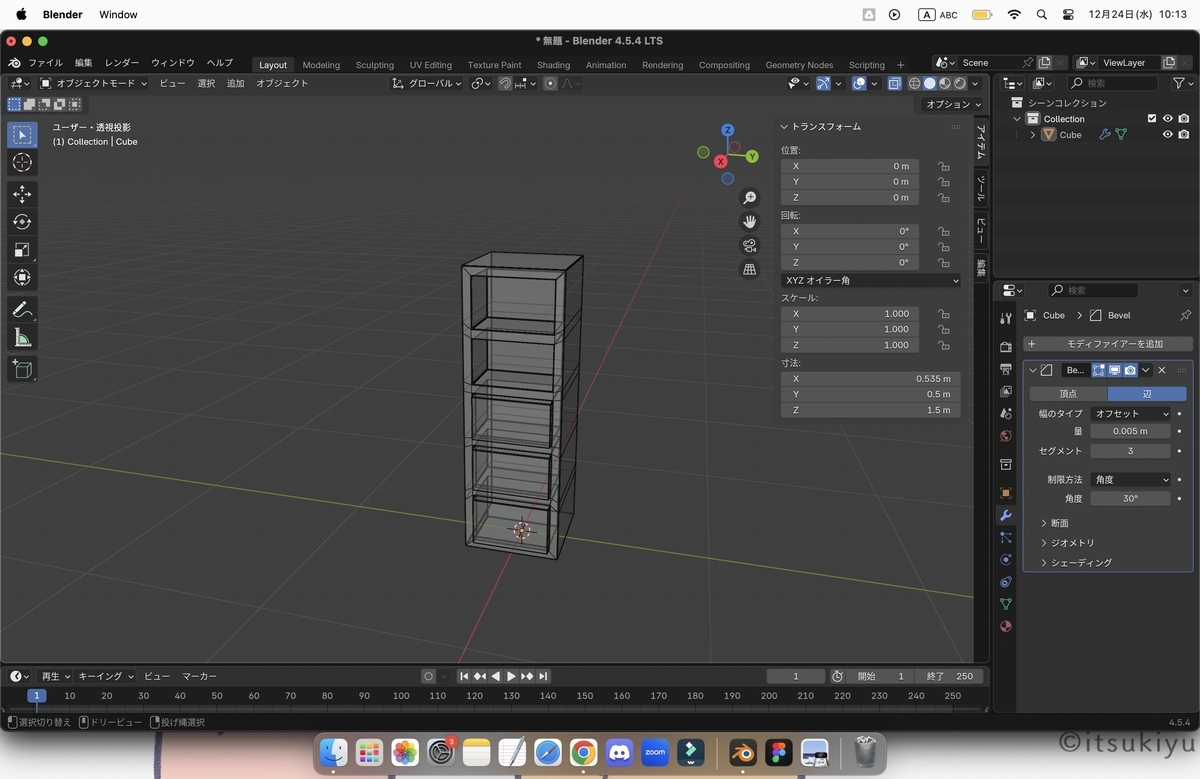Expand the Cube item in outliner
Image resolution: width=1200 pixels, height=779 pixels.
[1033, 135]
